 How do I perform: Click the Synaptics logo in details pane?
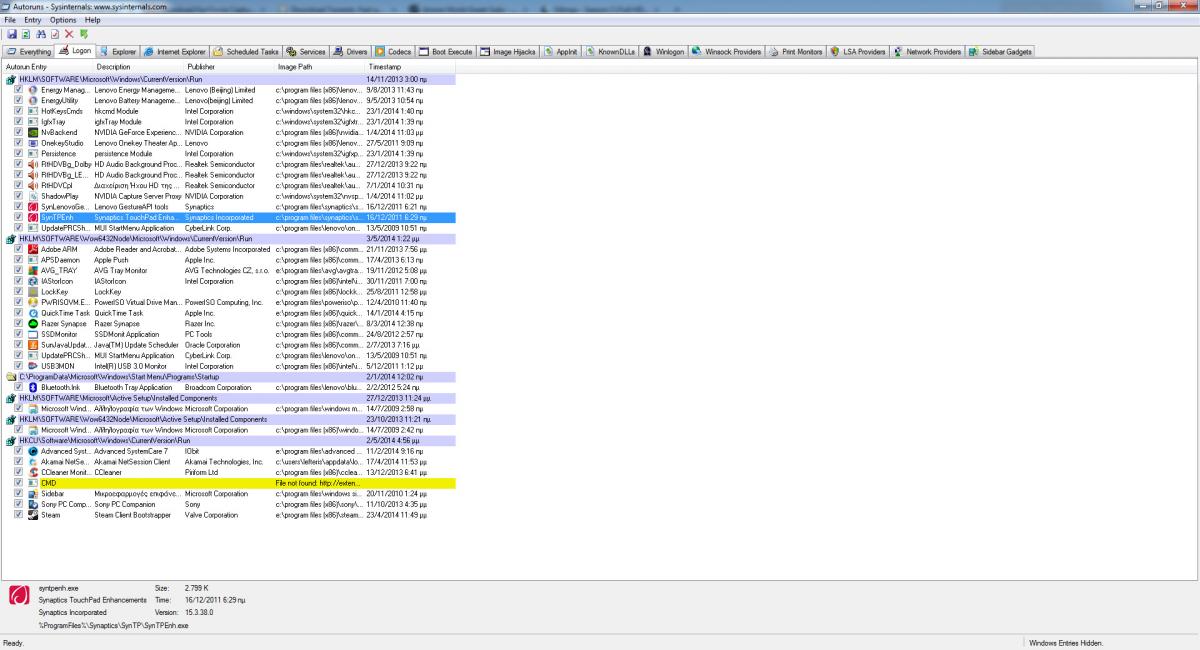point(19,597)
